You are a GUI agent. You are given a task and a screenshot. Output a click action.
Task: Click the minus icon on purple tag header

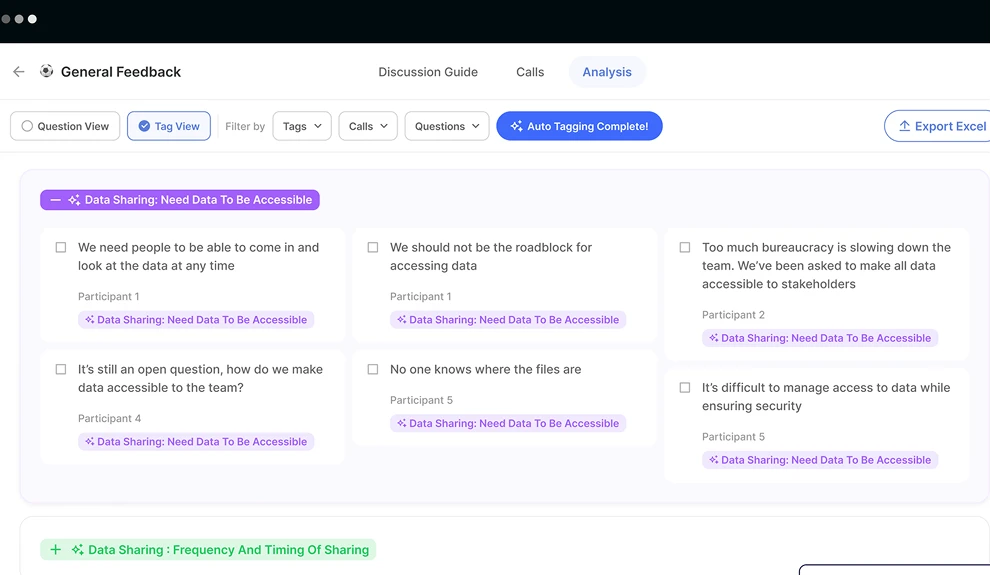coord(55,200)
